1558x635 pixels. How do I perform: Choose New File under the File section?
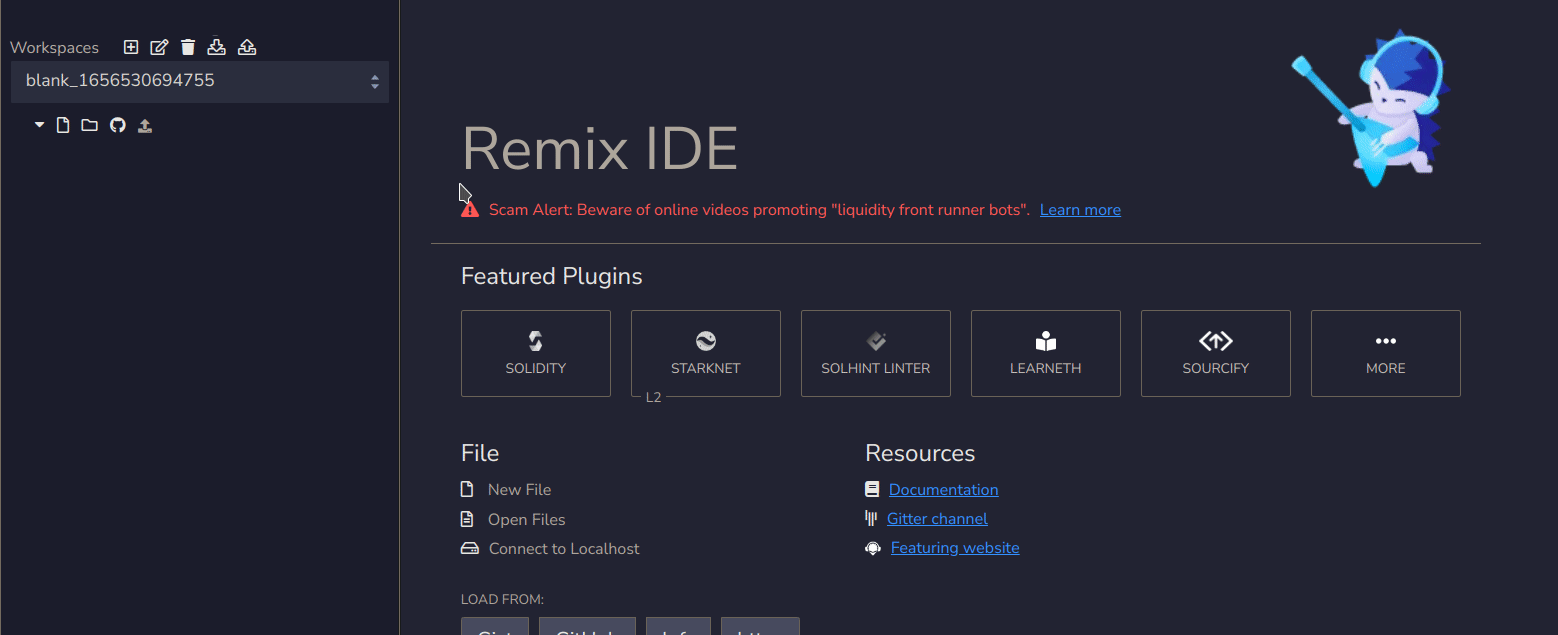[519, 490]
